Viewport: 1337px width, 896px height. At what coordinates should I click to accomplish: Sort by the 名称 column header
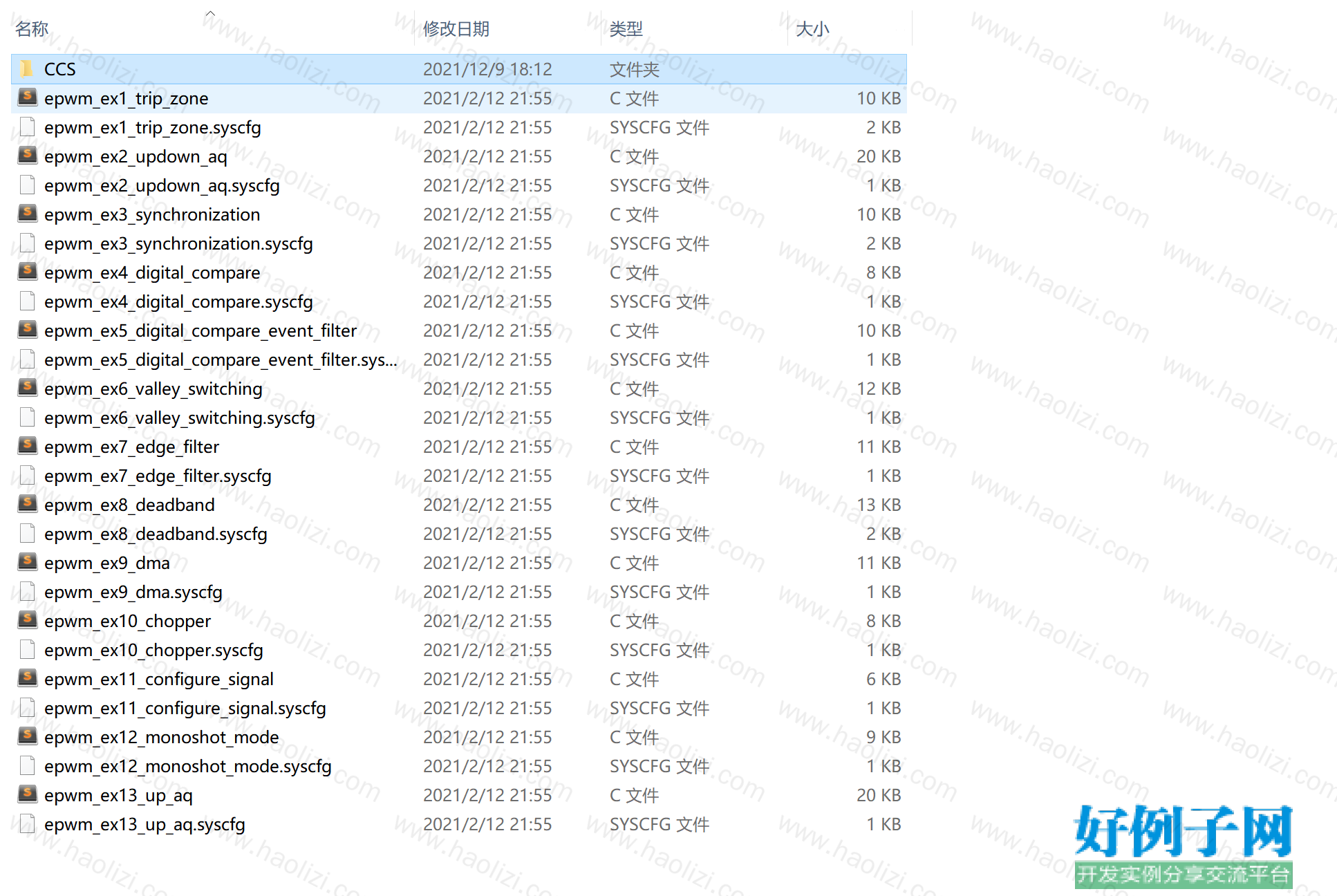click(32, 29)
